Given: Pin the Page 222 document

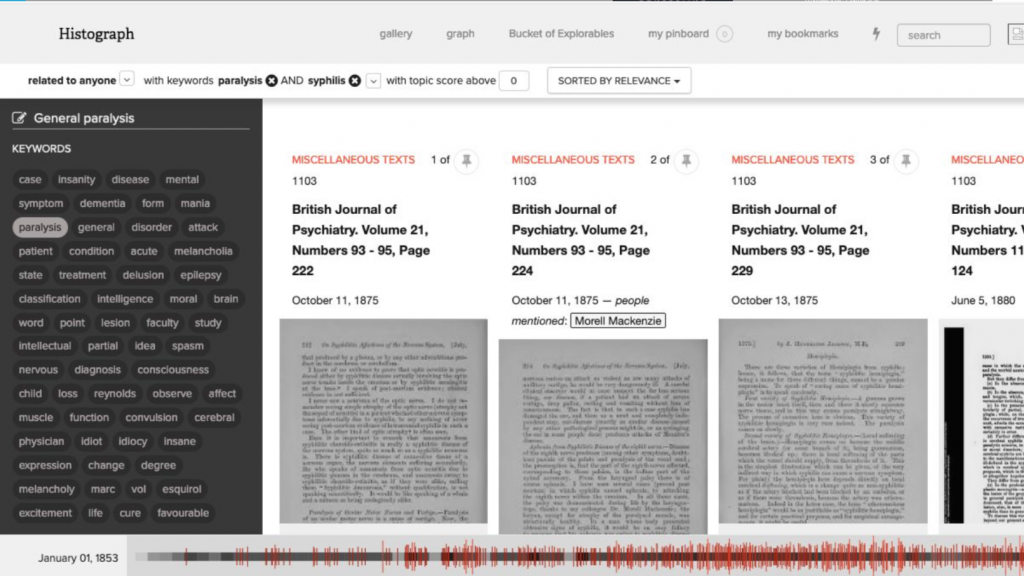Looking at the screenshot, I should click(x=466, y=160).
